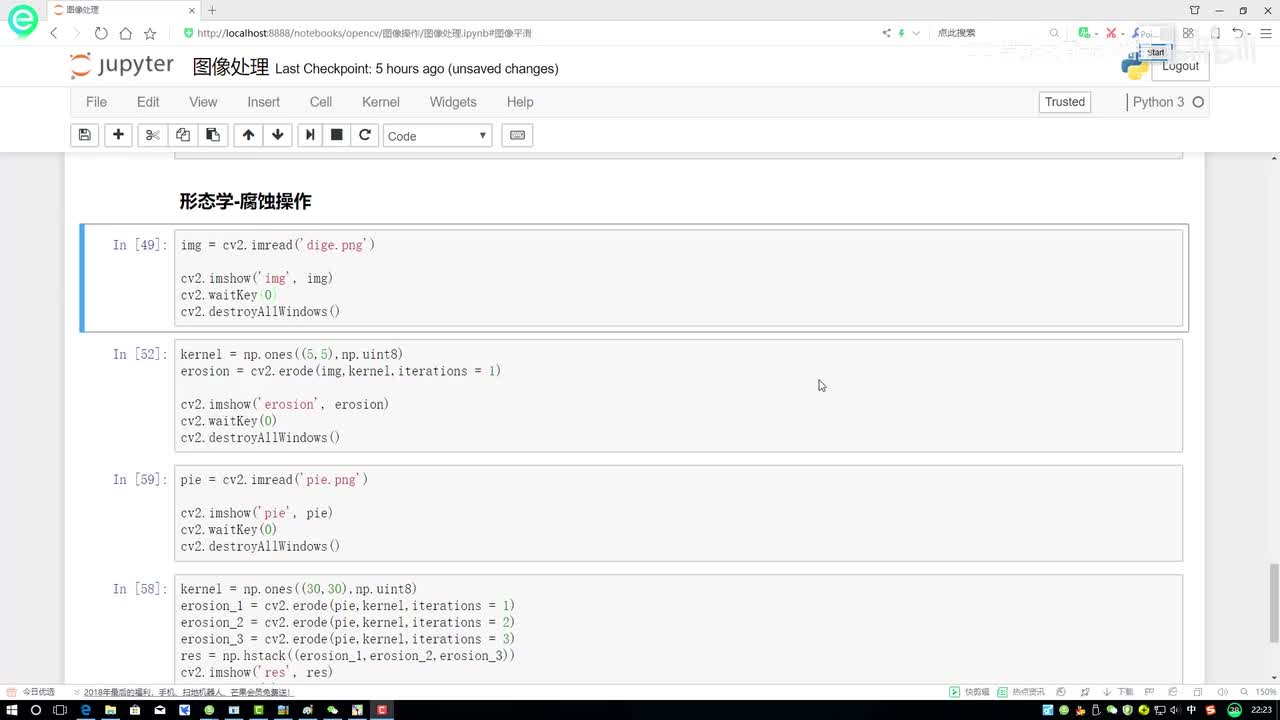Screen dimensions: 1280x720
Task: Click the 形态学-腐蚀操作 heading
Action: click(245, 201)
